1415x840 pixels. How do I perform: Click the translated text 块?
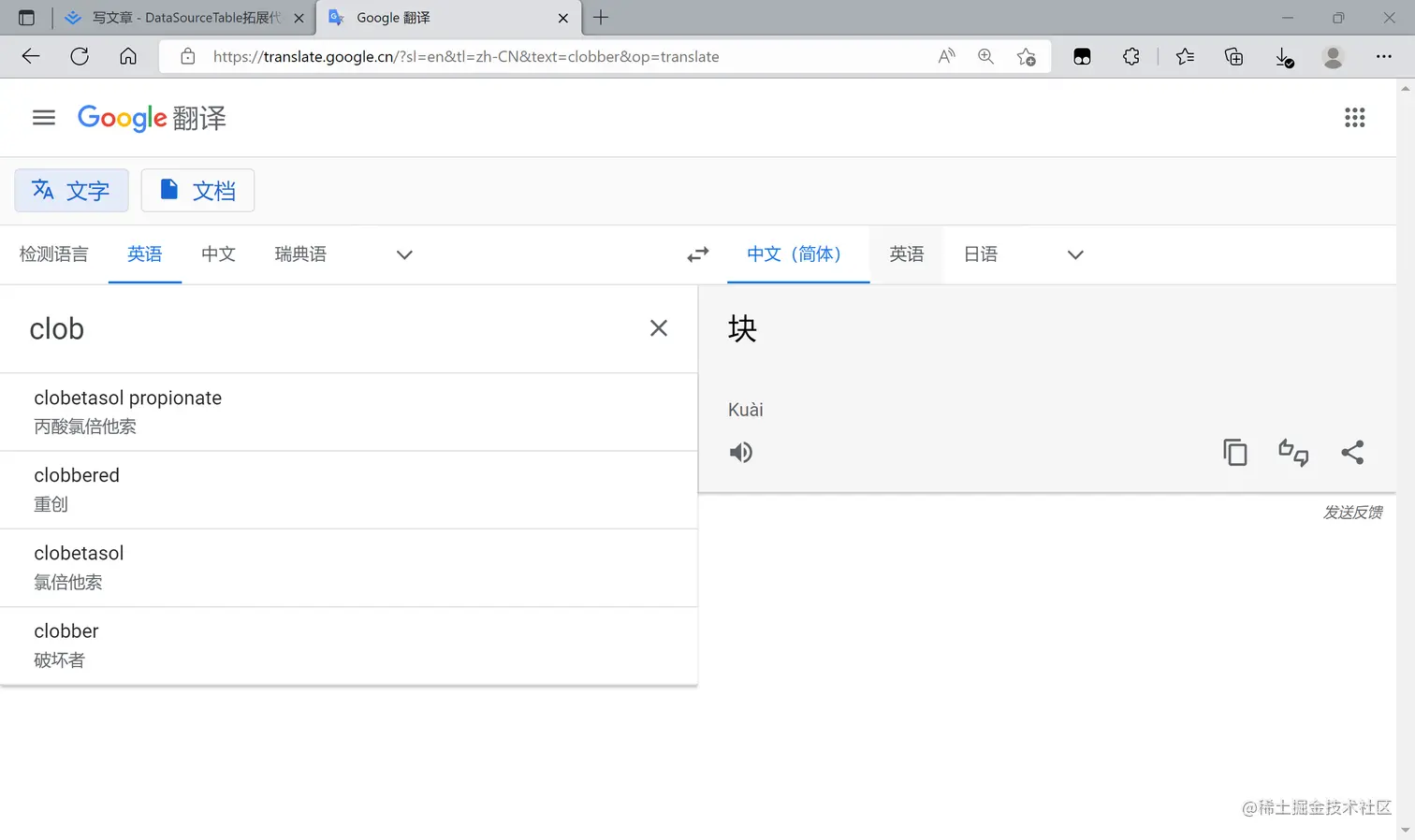(x=742, y=328)
